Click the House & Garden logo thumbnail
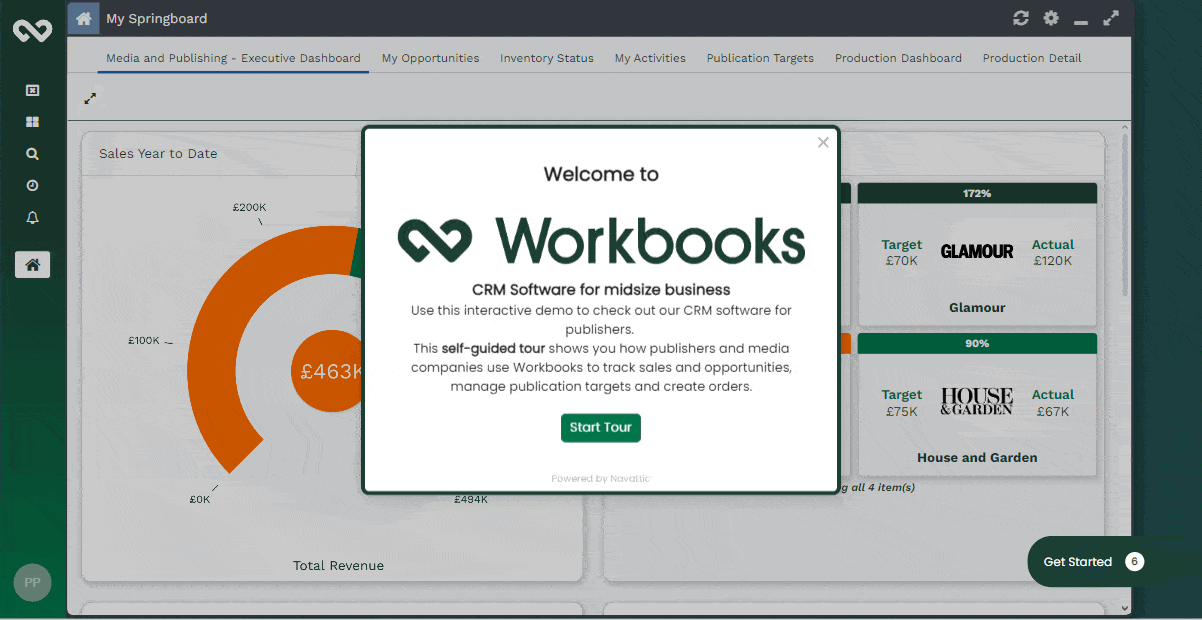The width and height of the screenshot is (1202, 620). tap(977, 401)
